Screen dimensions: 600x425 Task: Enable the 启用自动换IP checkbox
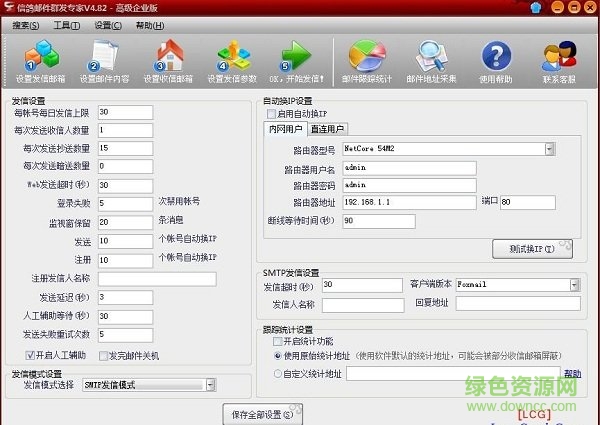pos(271,114)
